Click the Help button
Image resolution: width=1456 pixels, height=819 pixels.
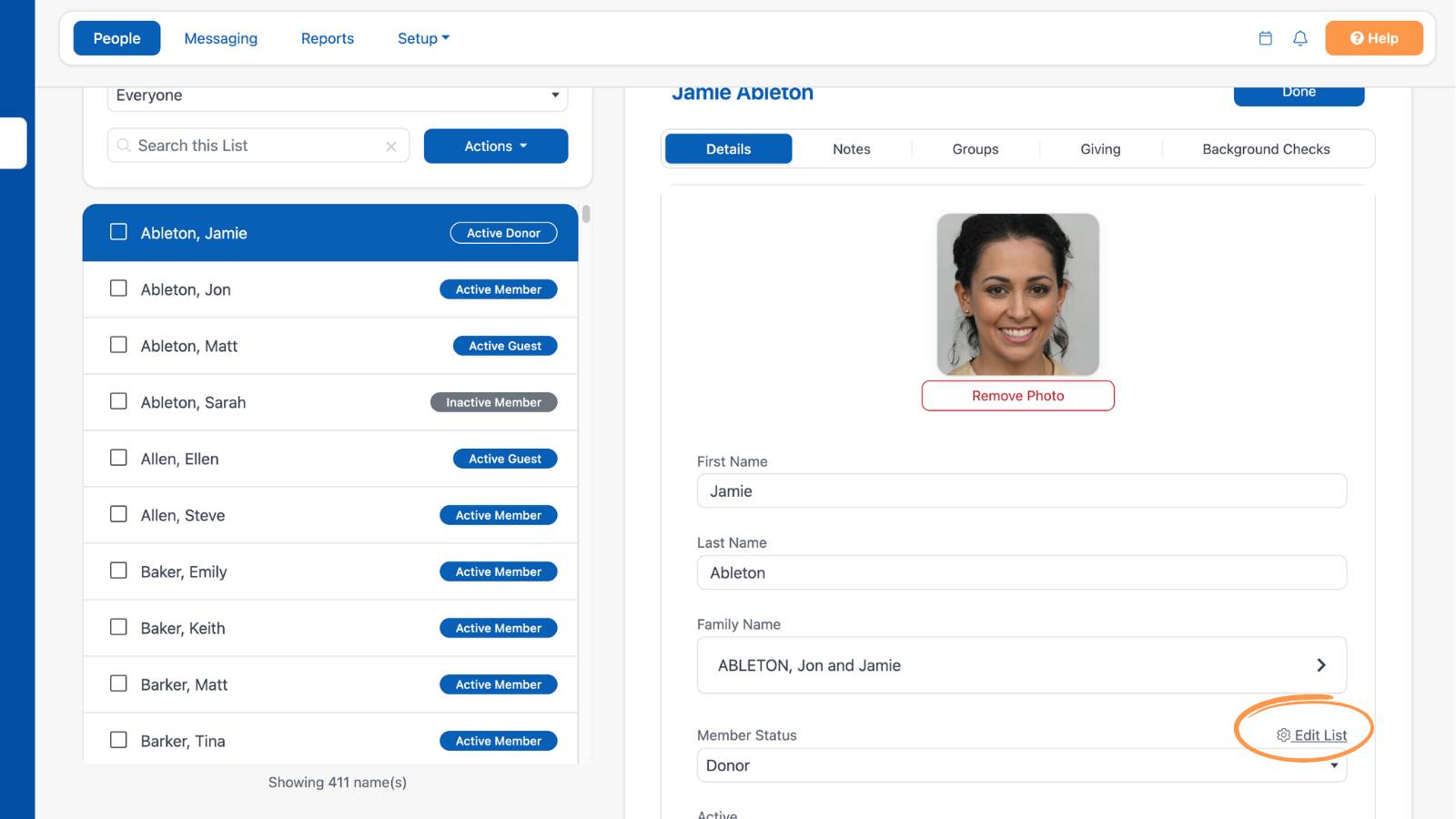tap(1374, 38)
